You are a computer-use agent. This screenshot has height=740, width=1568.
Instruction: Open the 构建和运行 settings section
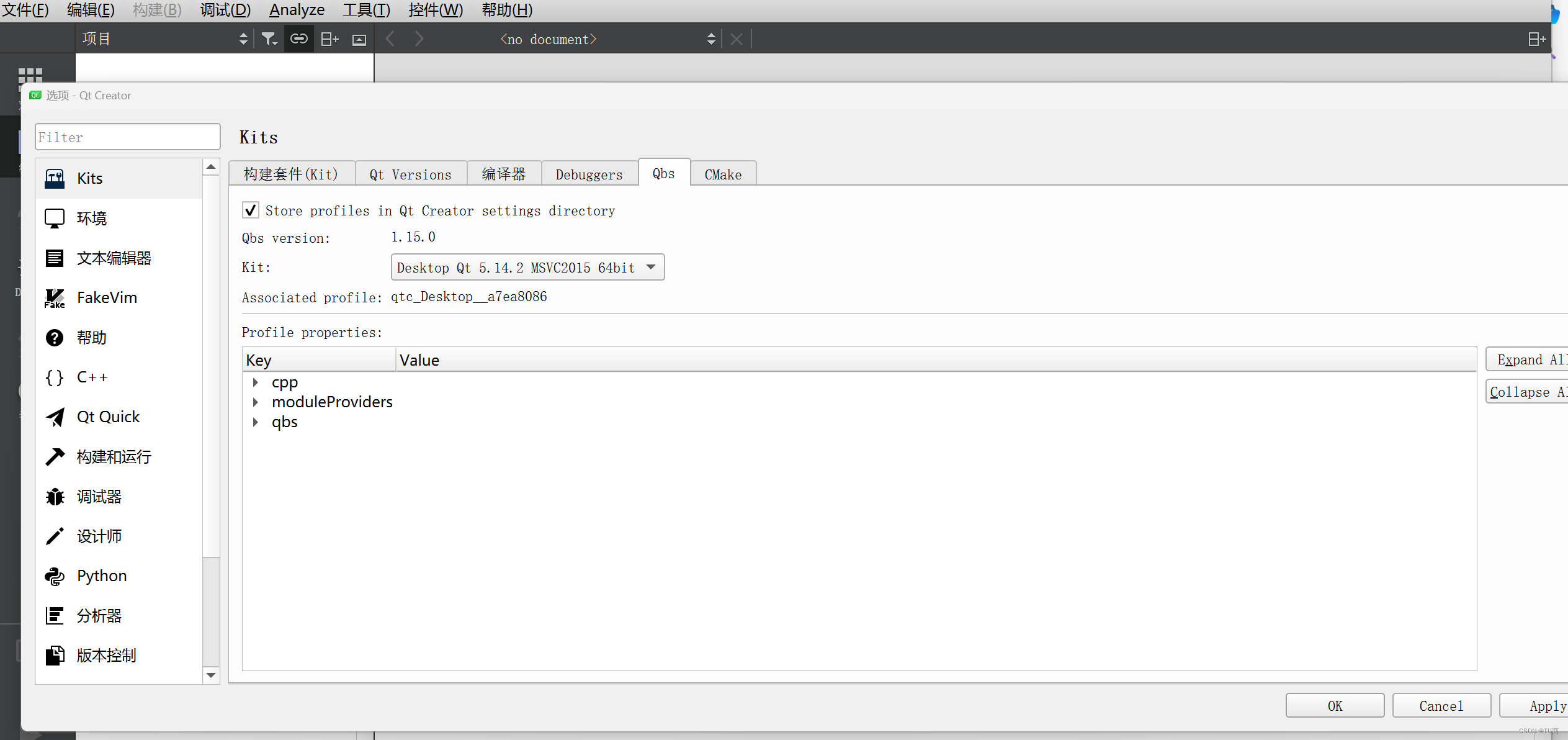pyautogui.click(x=114, y=456)
